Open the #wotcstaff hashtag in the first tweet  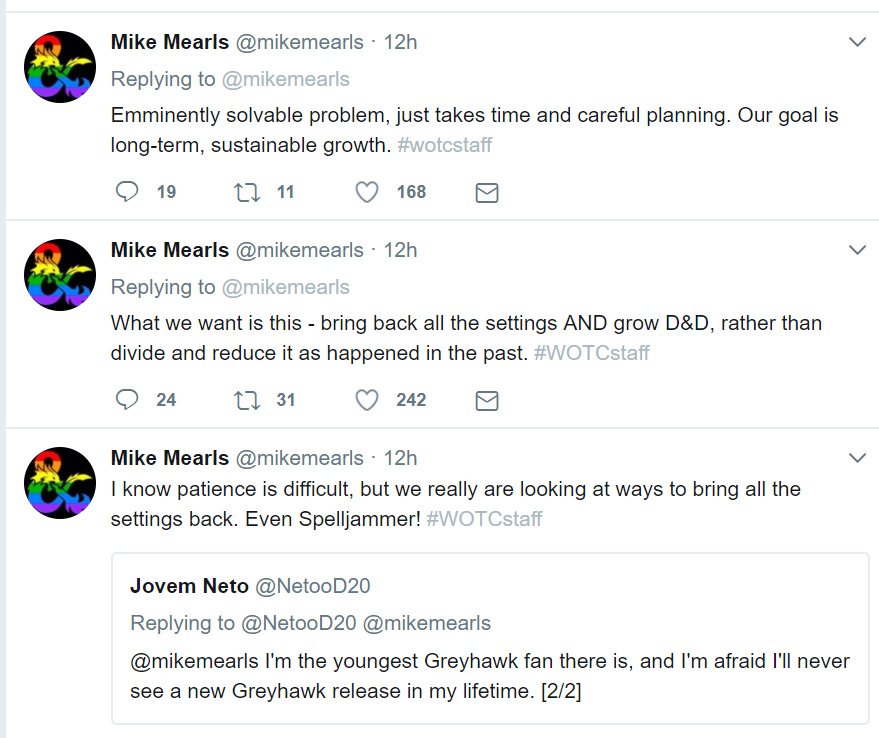444,145
